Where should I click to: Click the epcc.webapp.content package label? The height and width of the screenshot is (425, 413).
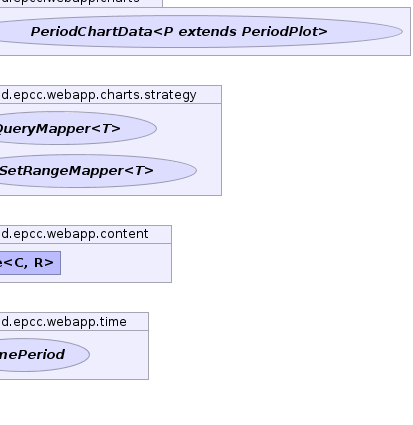(75, 234)
